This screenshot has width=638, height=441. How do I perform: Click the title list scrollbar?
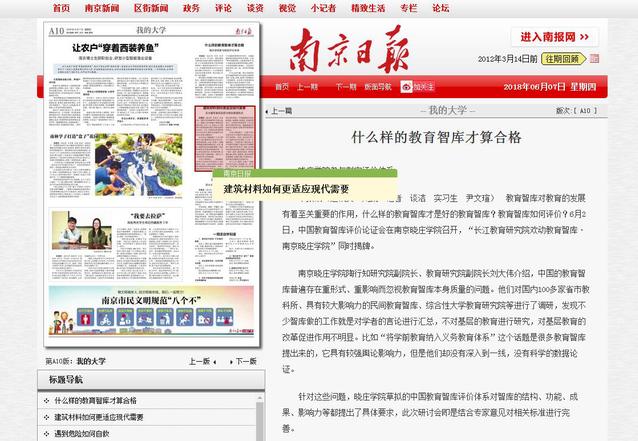(260, 421)
